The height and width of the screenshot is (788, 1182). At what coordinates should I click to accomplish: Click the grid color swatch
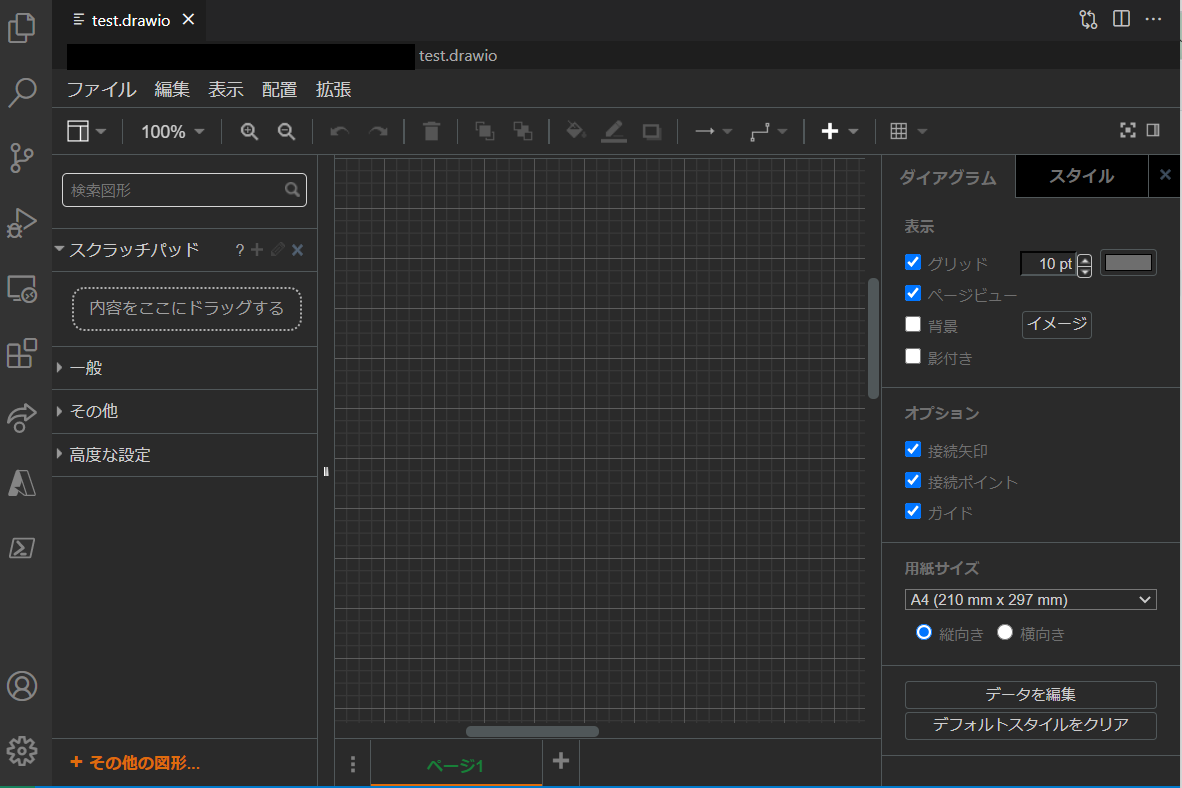[1128, 262]
